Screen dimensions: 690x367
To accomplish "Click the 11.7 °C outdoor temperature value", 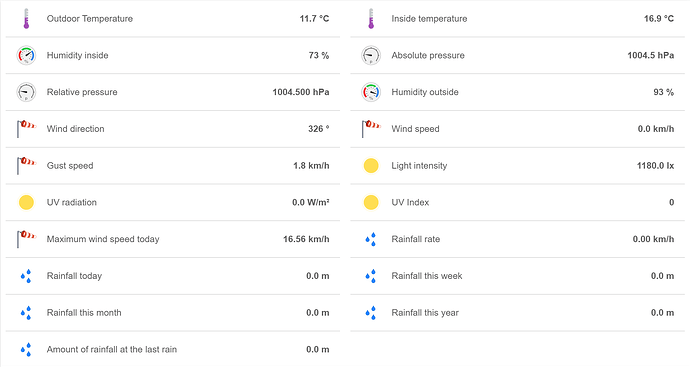I will [314, 18].
